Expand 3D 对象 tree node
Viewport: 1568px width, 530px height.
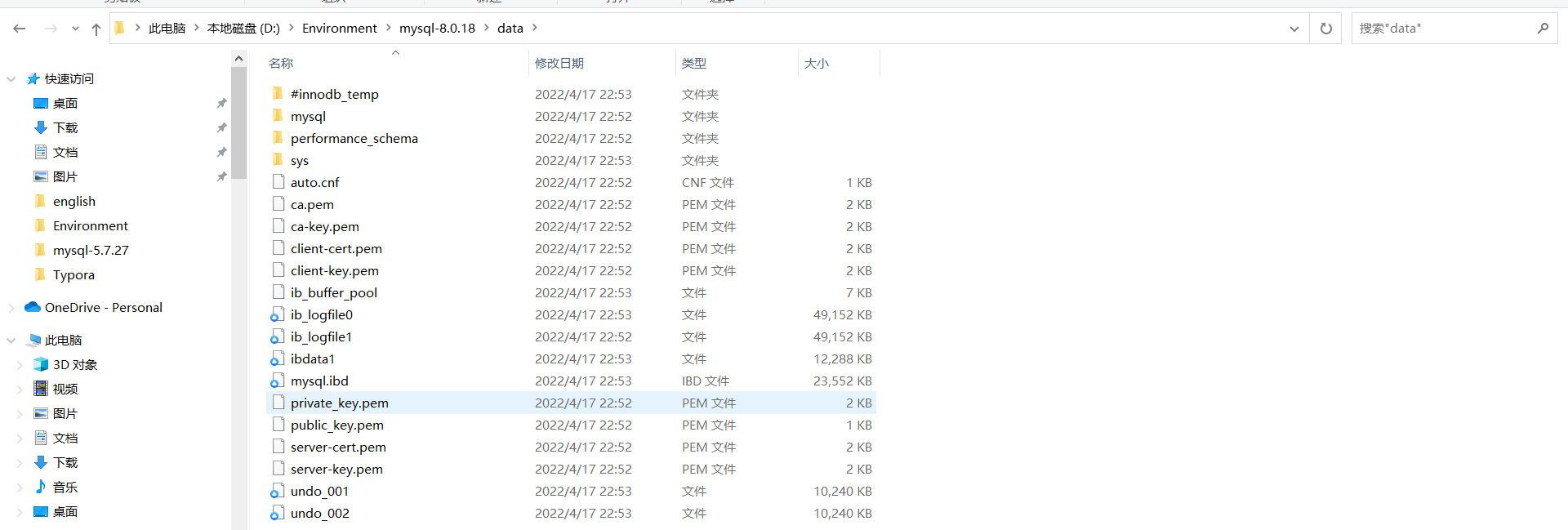pyautogui.click(x=20, y=365)
